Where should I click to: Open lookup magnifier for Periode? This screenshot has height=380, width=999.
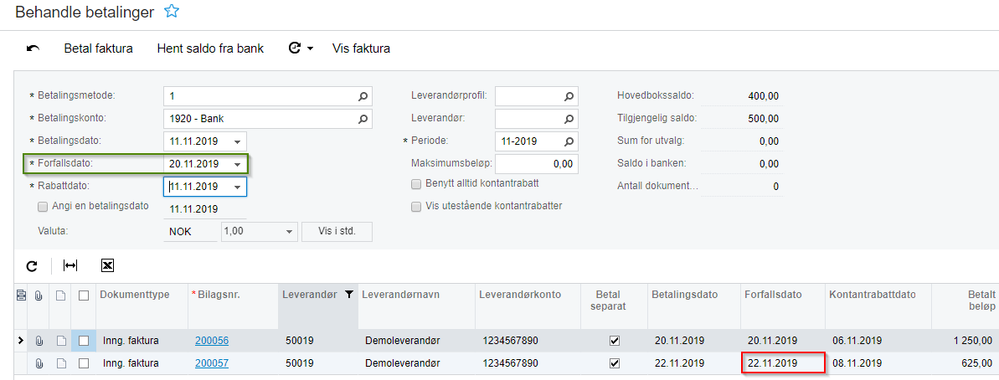[x=568, y=141]
